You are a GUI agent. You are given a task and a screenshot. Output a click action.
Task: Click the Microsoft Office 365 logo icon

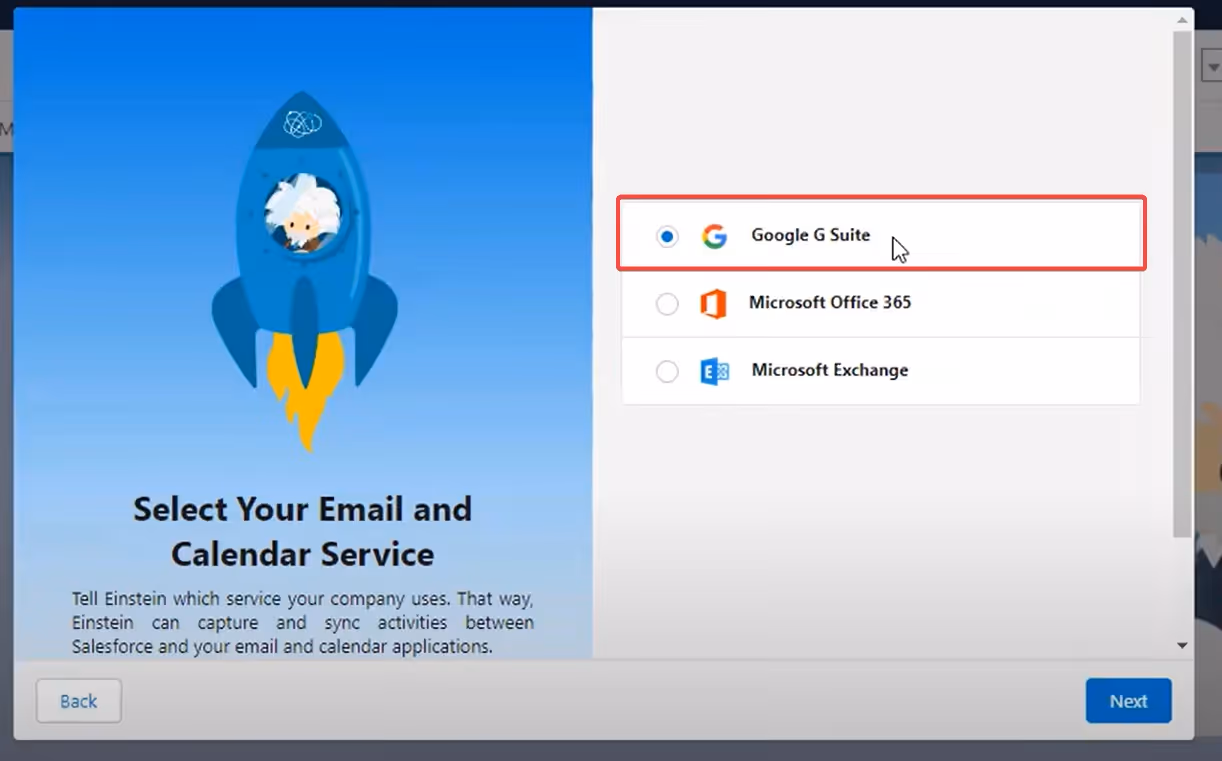click(x=713, y=304)
